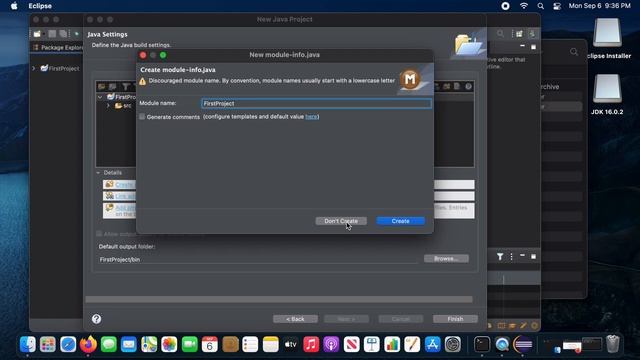Switch to Eclipse via its dock icon
This screenshot has height=360, width=640.
[x=522, y=344]
